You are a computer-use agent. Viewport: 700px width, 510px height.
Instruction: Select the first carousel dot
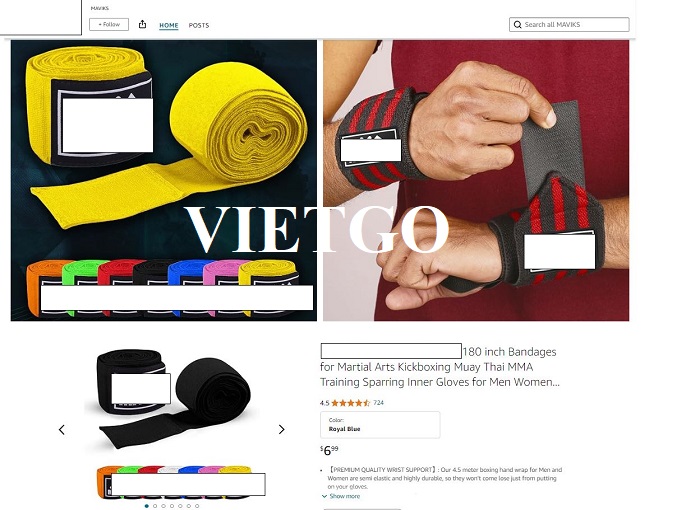[146, 506]
